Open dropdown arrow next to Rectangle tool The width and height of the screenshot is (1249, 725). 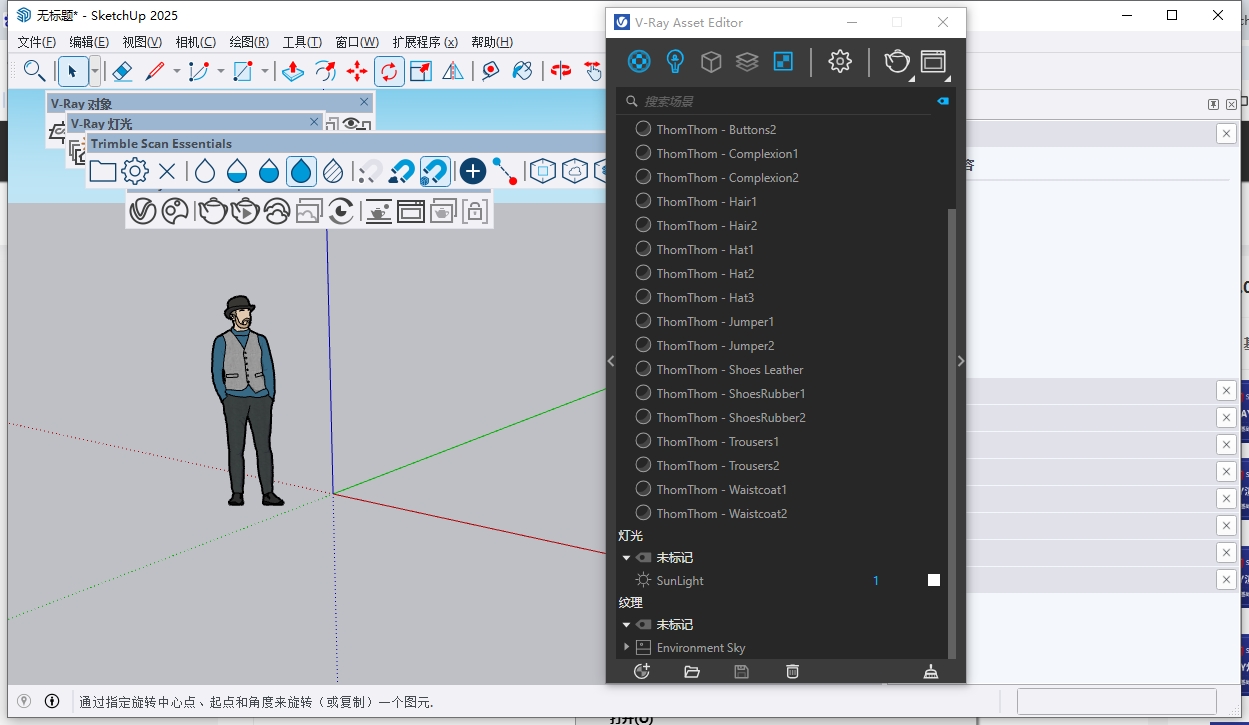[x=265, y=71]
